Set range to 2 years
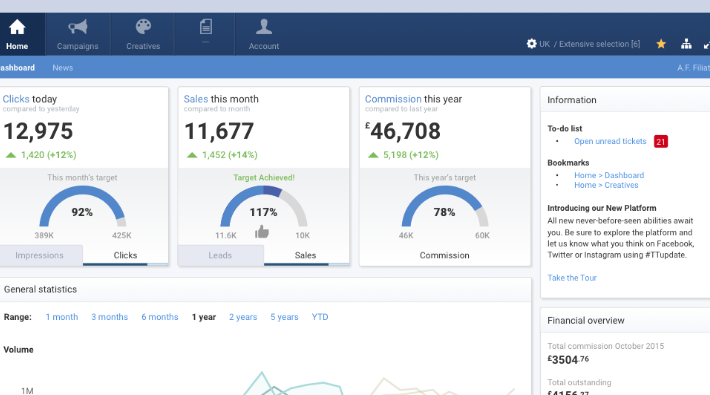The image size is (710, 395). point(243,317)
